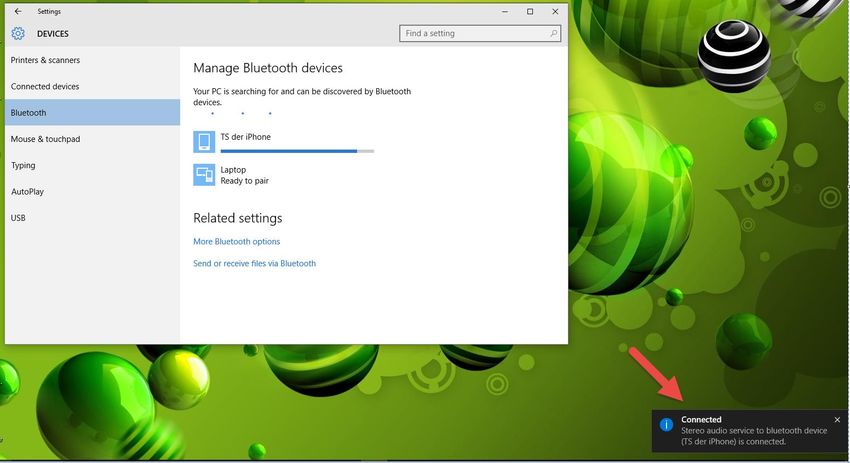
Task: Click the Stereo audio service notification message
Action: click(754, 436)
